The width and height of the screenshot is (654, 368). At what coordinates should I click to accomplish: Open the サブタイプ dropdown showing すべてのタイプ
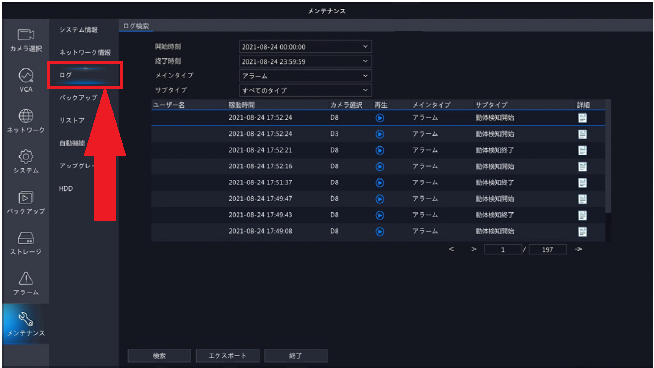tap(305, 90)
